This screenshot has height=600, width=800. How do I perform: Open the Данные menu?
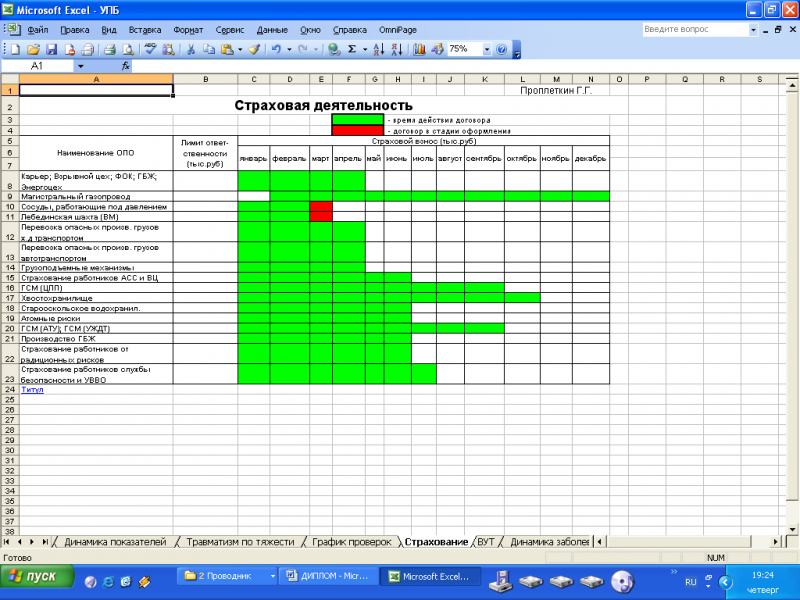tap(272, 30)
